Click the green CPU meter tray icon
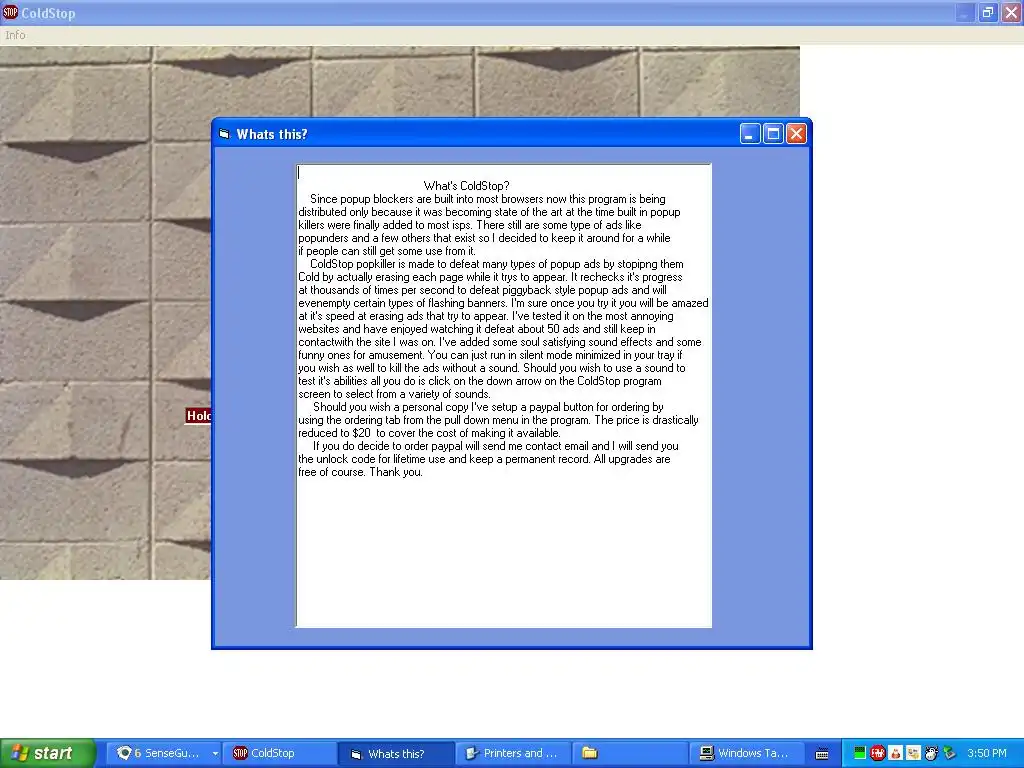Image resolution: width=1024 pixels, height=768 pixels. tap(860, 753)
